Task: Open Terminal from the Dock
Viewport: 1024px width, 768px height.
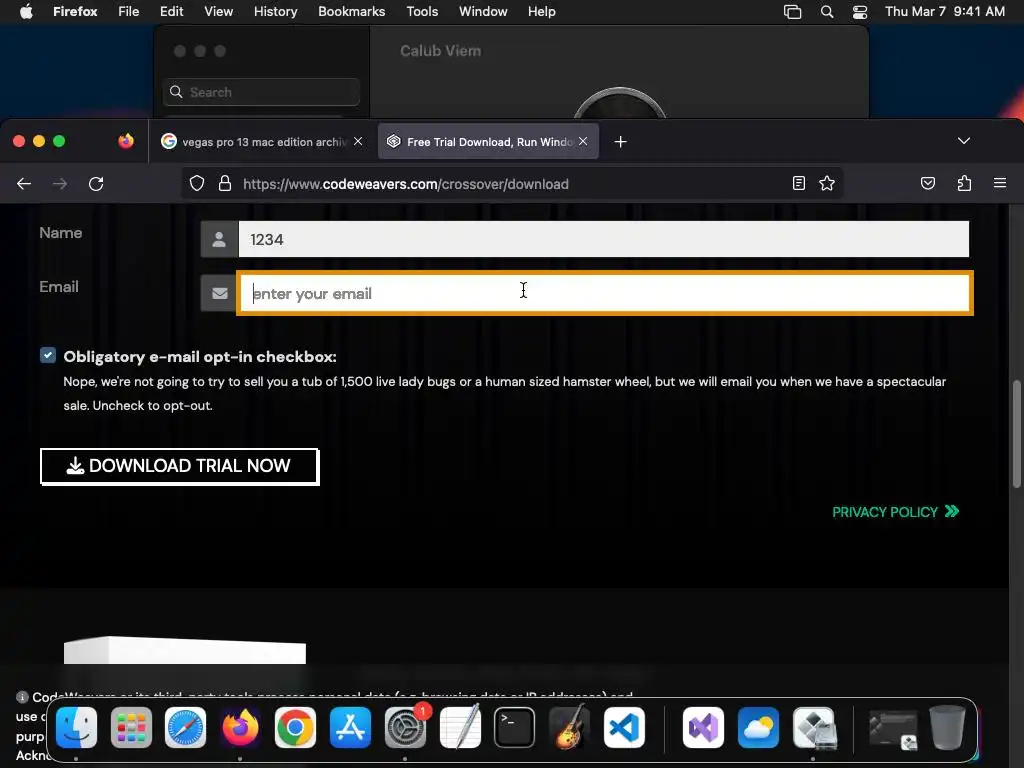Action: tap(515, 727)
